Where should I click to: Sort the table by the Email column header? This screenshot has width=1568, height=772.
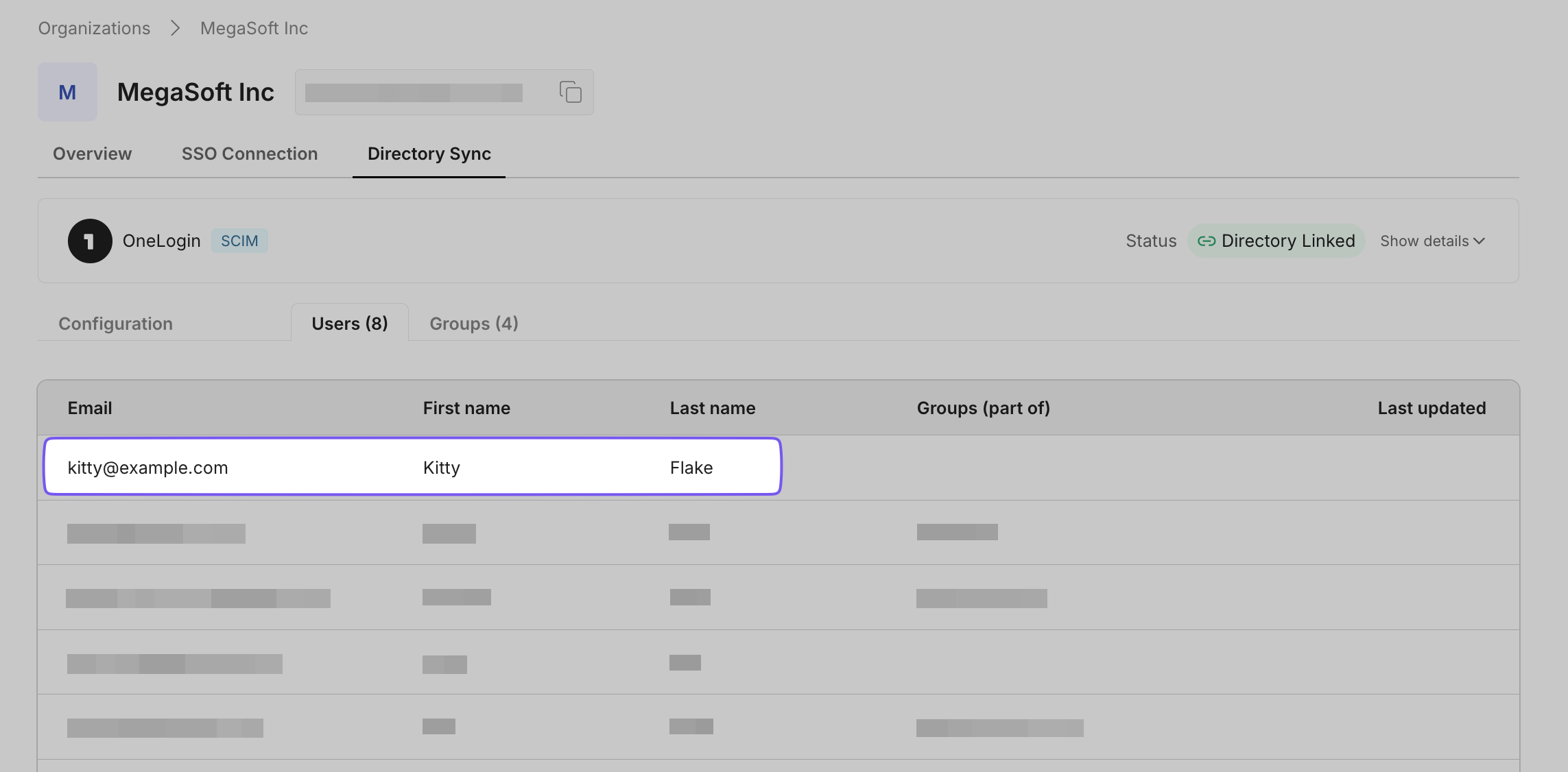pyautogui.click(x=90, y=407)
